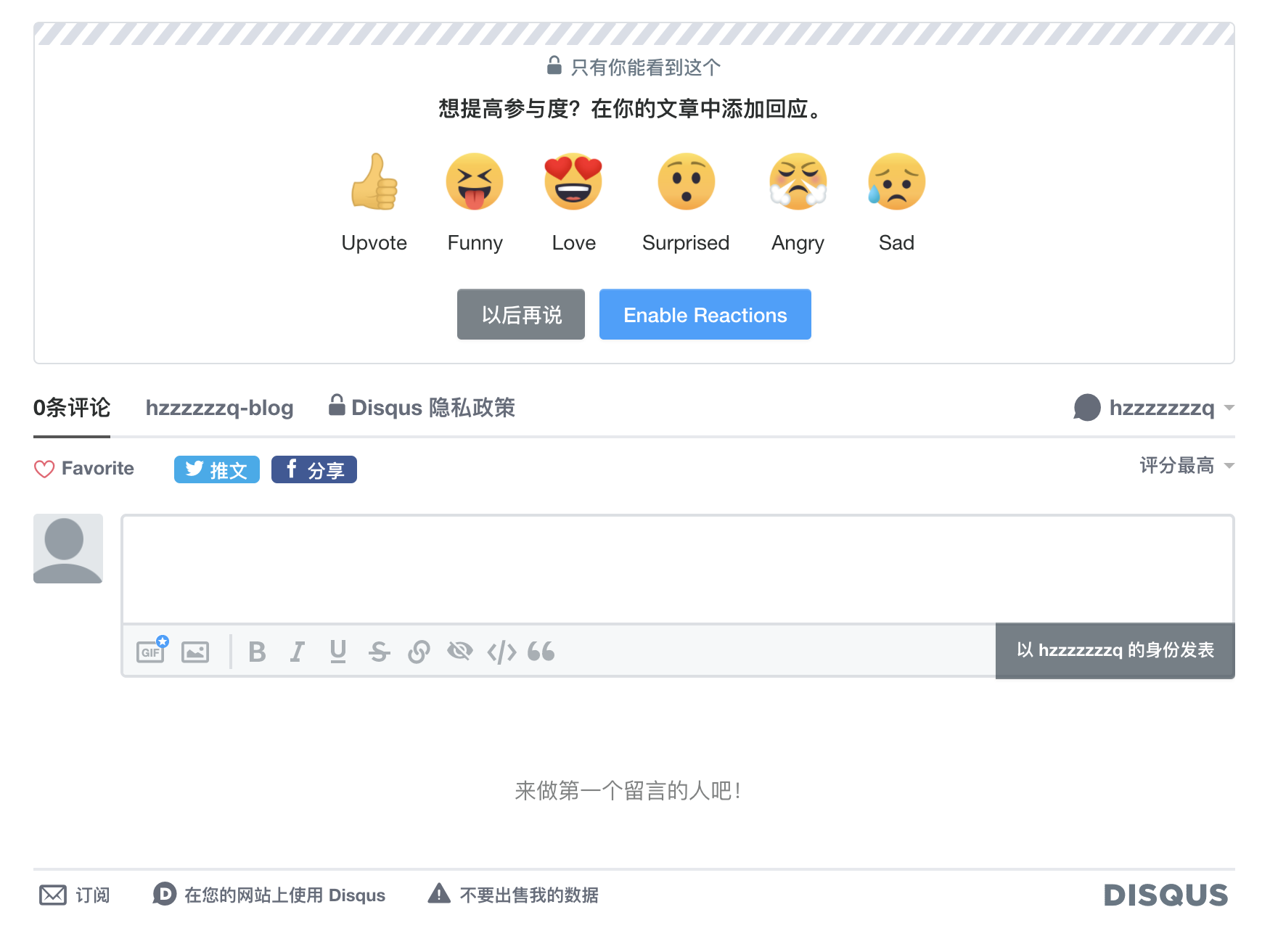Viewport: 1270px width, 952px height.
Task: Insert a hyperlink with the link icon
Action: (419, 652)
